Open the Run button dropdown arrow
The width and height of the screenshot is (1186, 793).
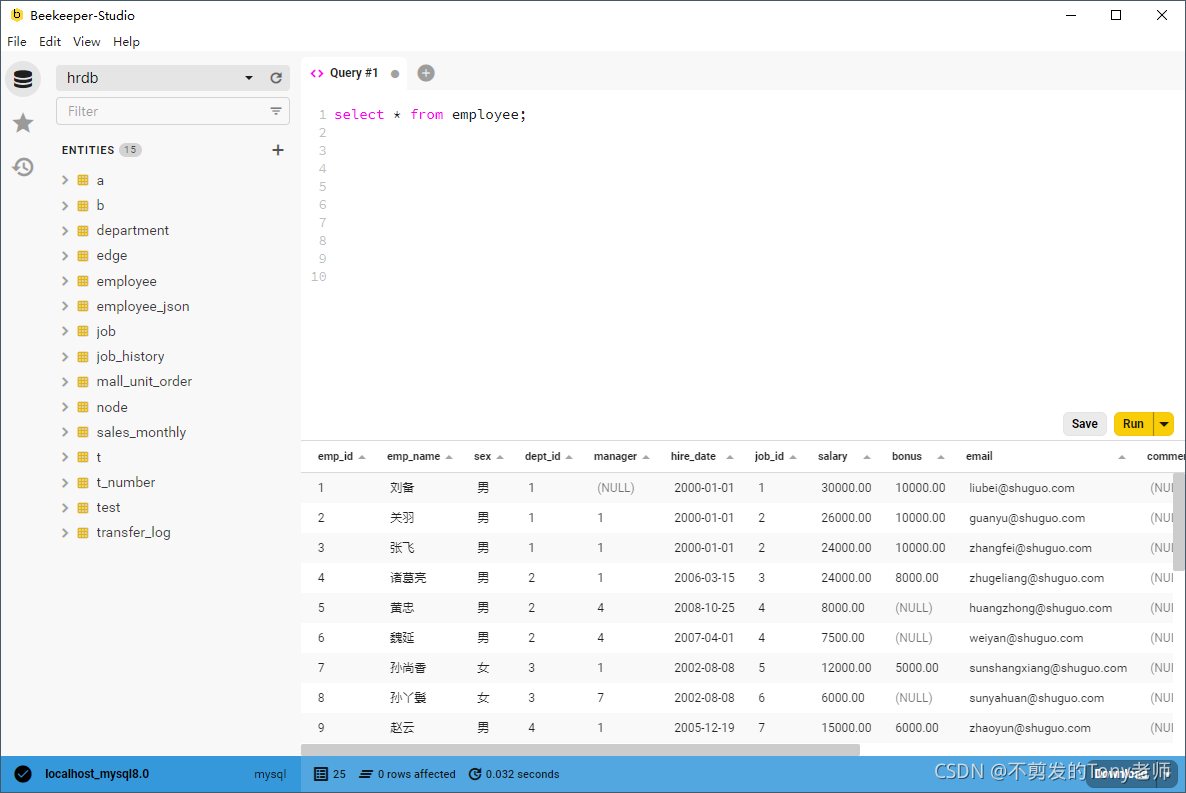point(1164,424)
